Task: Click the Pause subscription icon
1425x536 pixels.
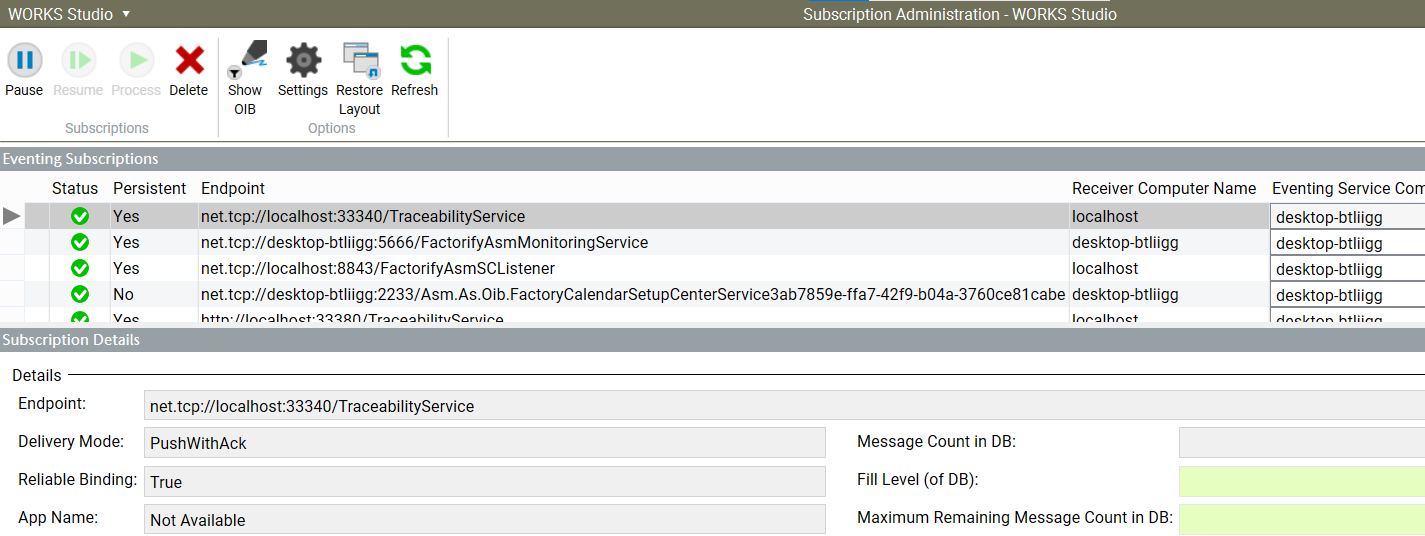Action: pyautogui.click(x=25, y=61)
